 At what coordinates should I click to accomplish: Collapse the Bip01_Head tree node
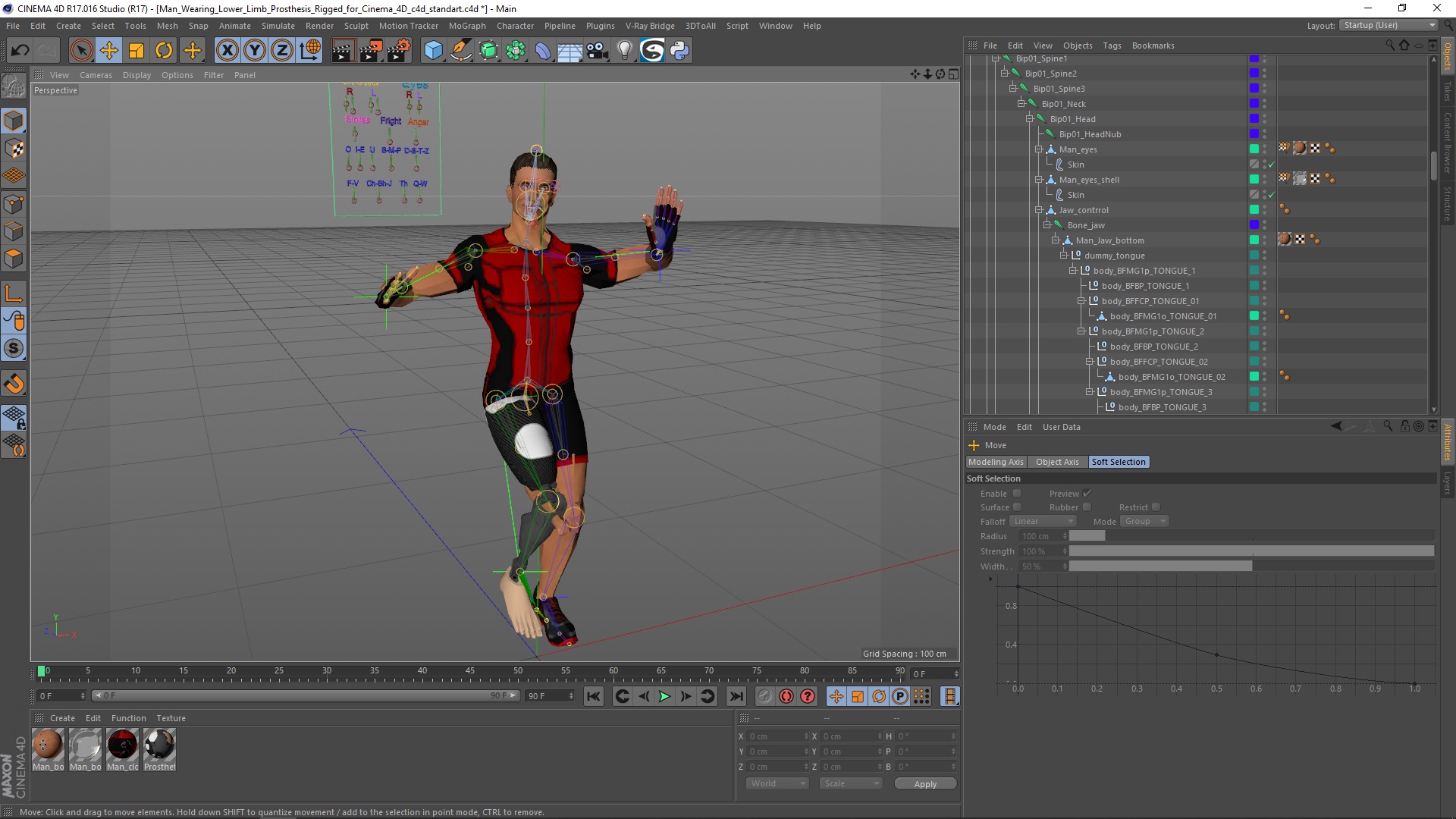click(1030, 119)
